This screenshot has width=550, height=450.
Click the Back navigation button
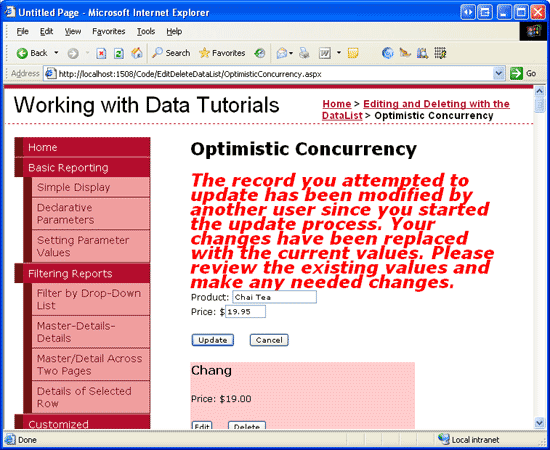pyautogui.click(x=32, y=53)
